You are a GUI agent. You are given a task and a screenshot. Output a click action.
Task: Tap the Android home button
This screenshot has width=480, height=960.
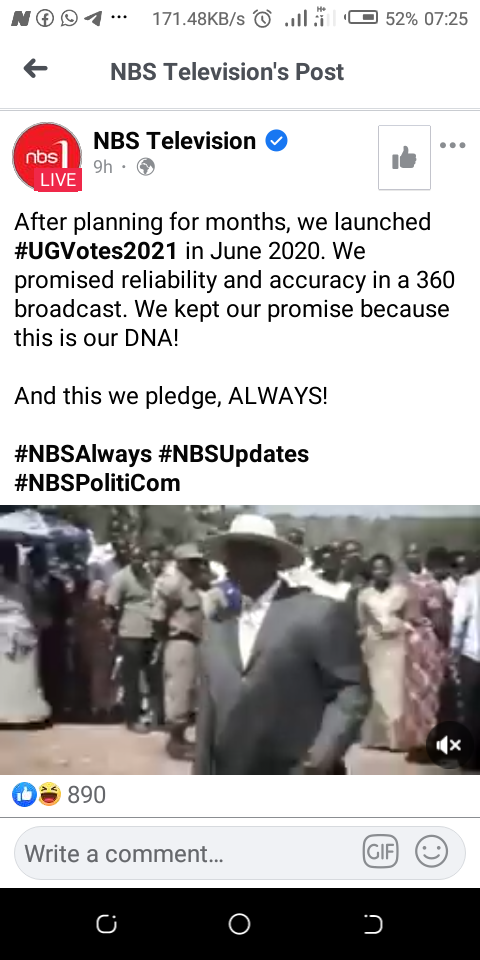click(x=239, y=924)
